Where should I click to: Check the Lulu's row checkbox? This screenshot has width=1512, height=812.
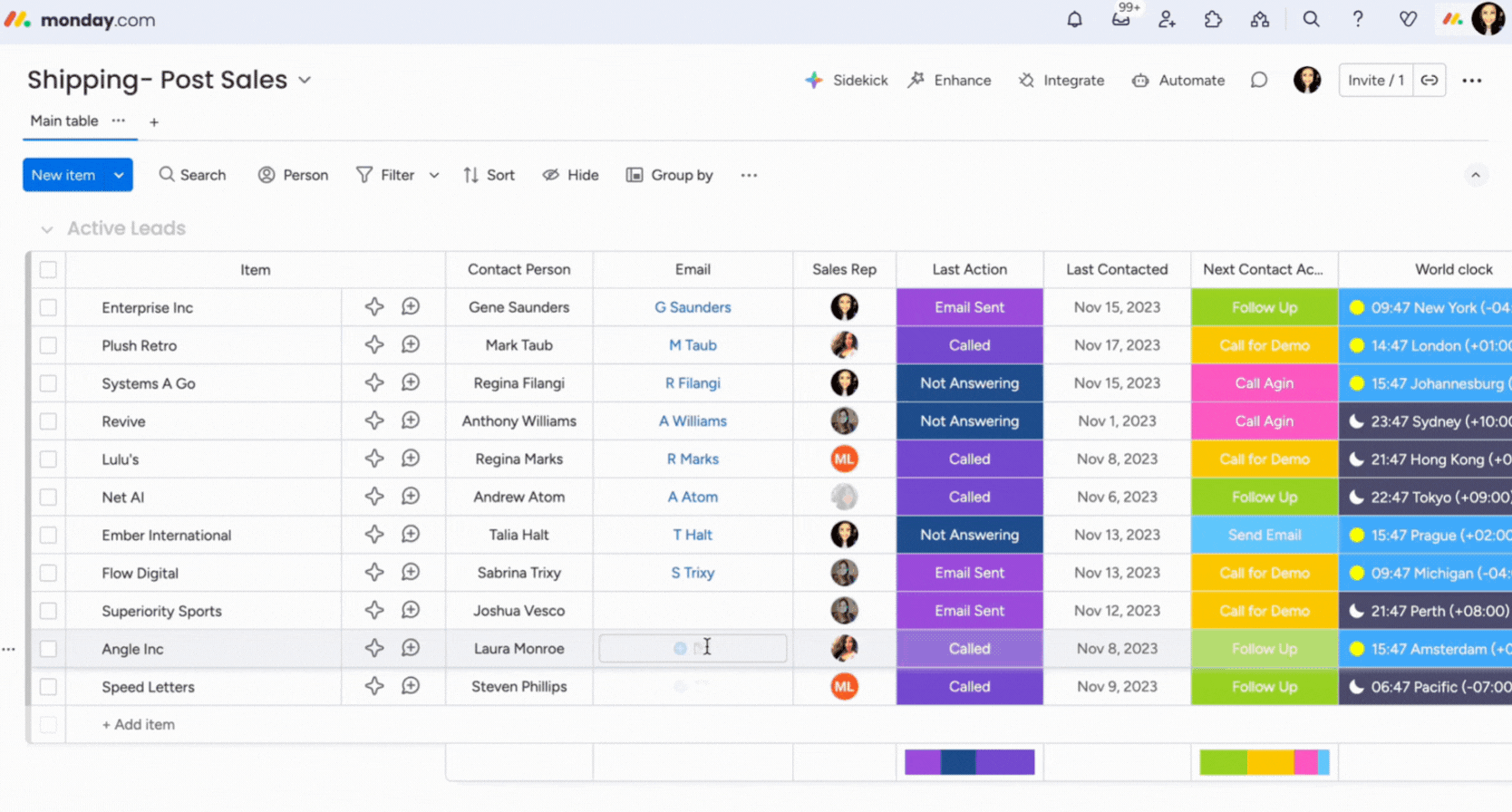48,459
